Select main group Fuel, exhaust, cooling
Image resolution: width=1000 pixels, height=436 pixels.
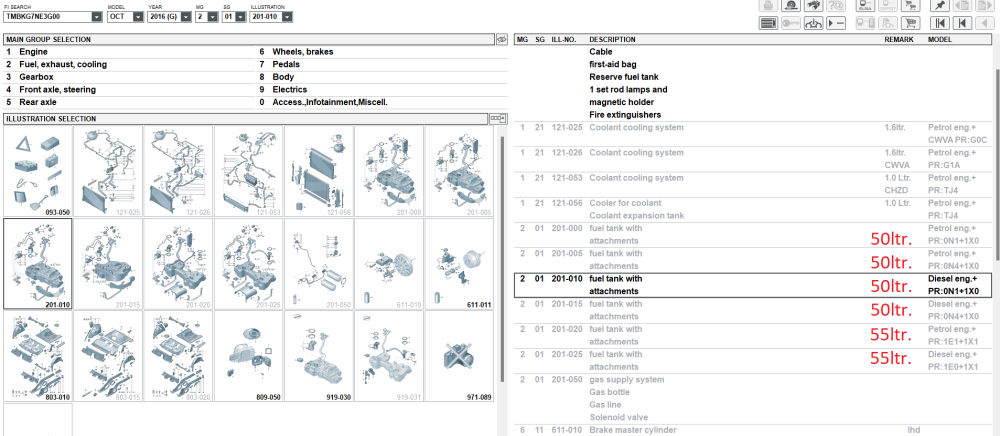(128, 64)
